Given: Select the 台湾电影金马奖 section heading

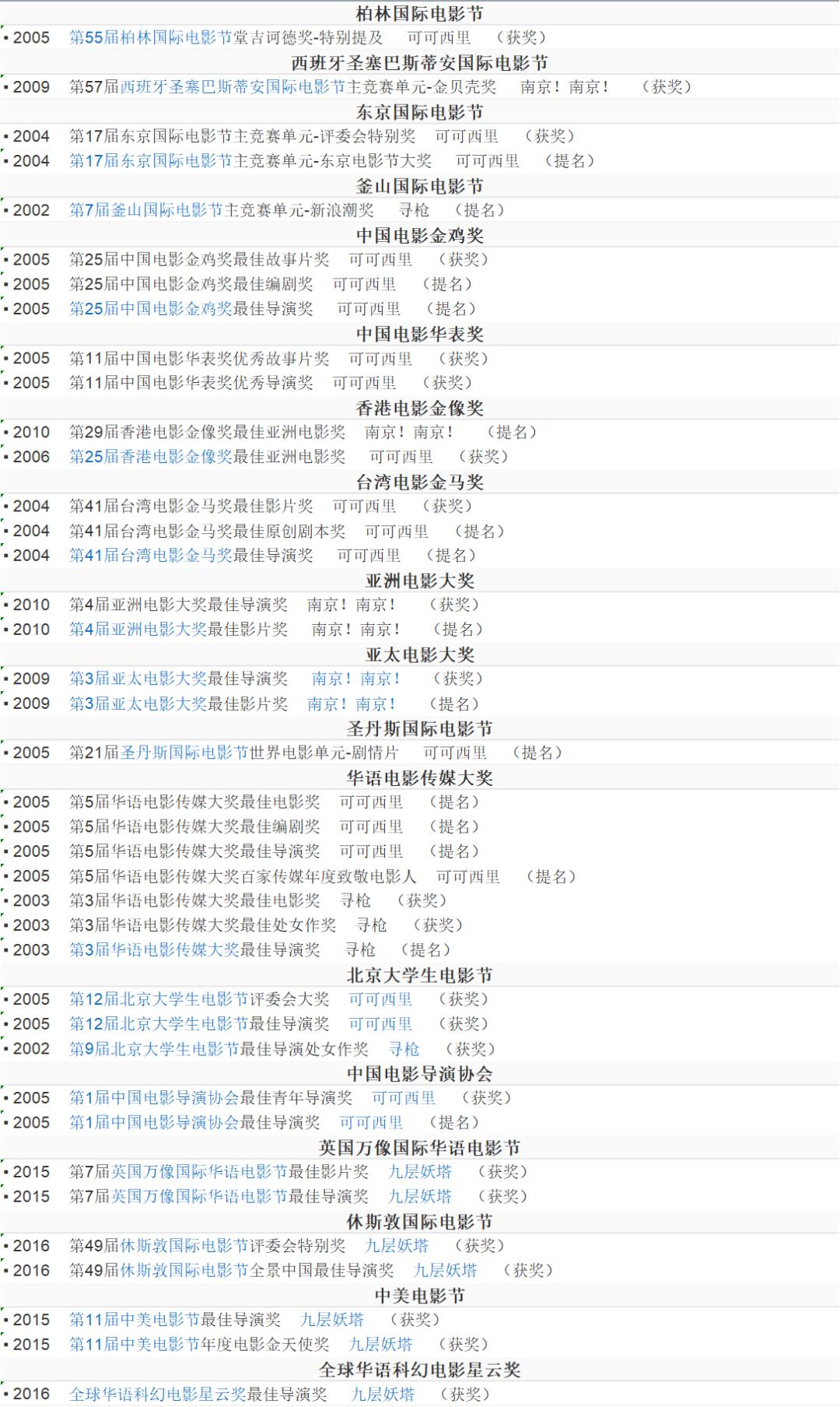Looking at the screenshot, I should coord(420,482).
